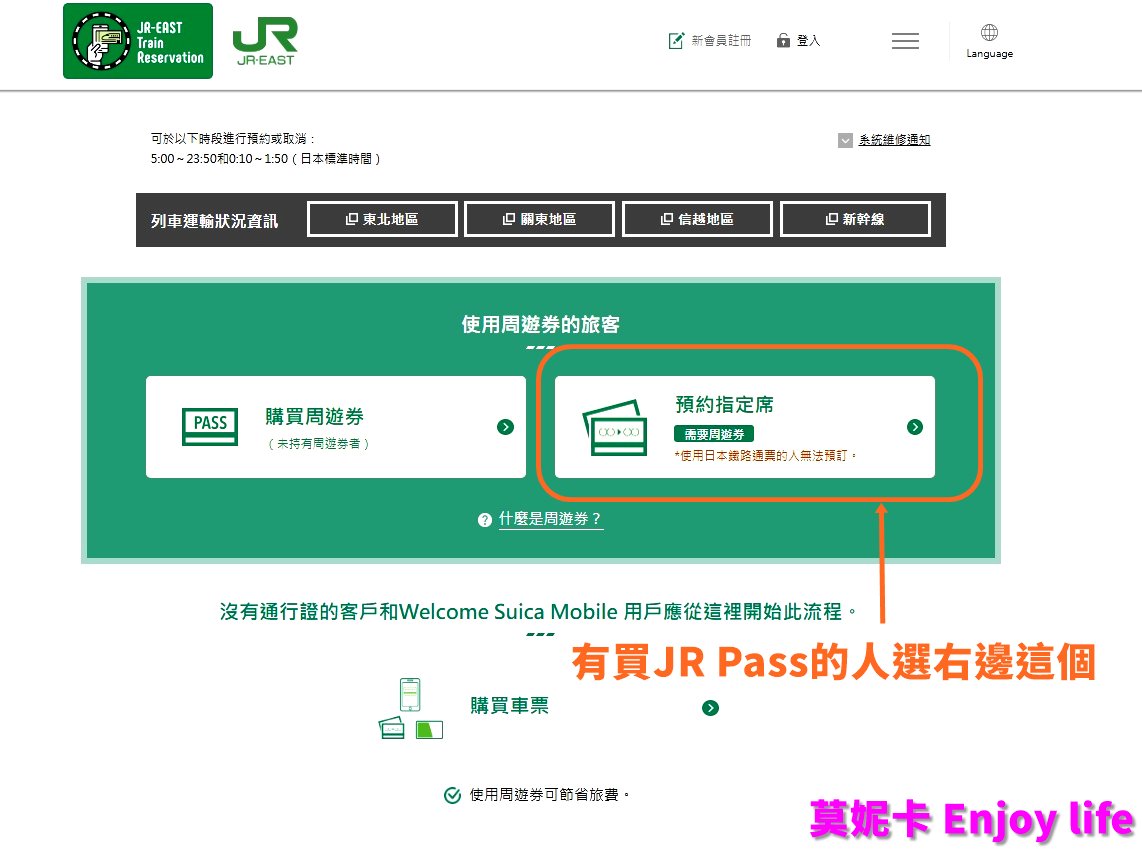The image size is (1142, 850).
Task: Click the PASS icon in 購買周遊券 card
Action: (x=210, y=426)
